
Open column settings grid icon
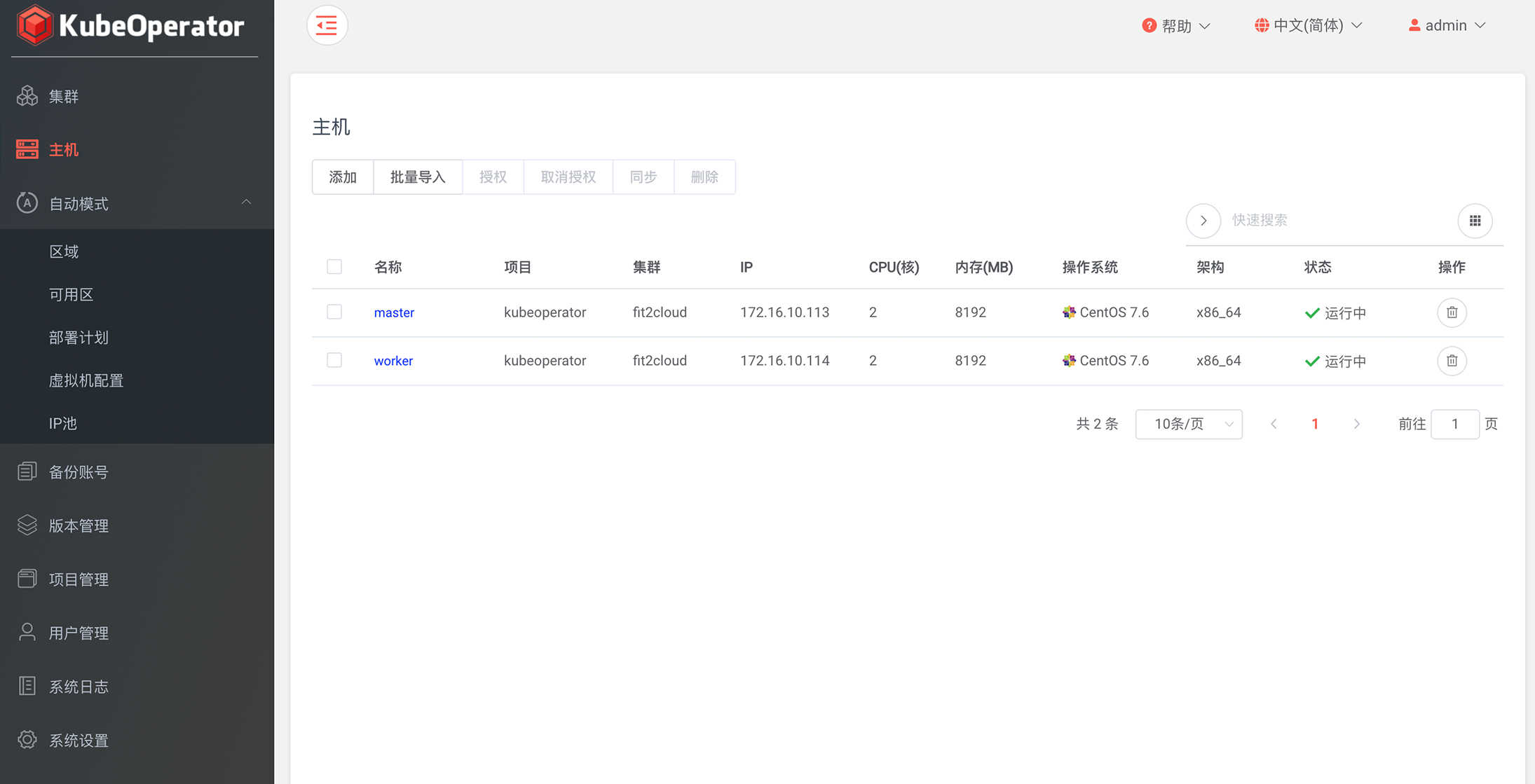click(1475, 221)
